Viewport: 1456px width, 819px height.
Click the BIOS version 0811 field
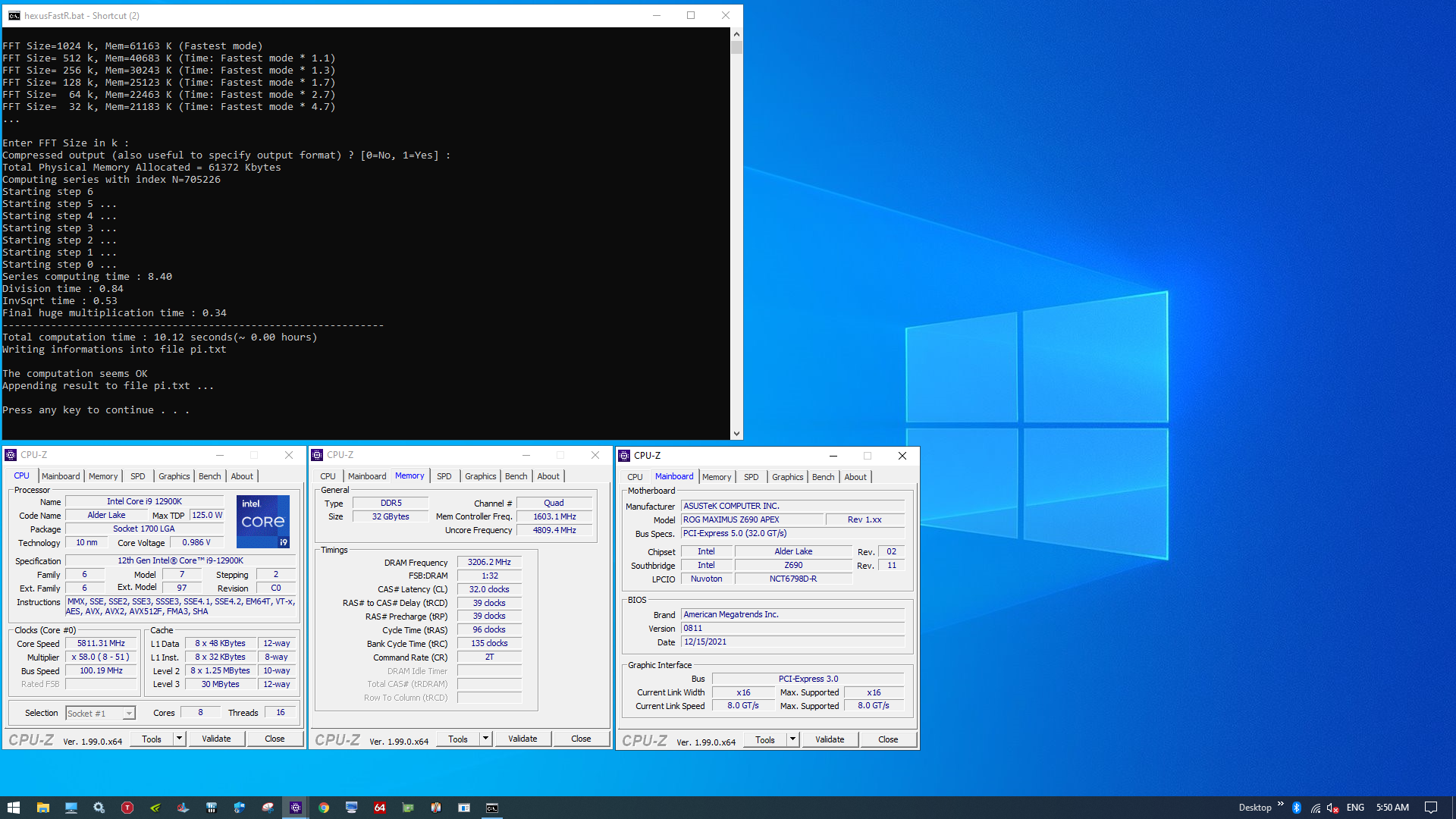[x=792, y=628]
